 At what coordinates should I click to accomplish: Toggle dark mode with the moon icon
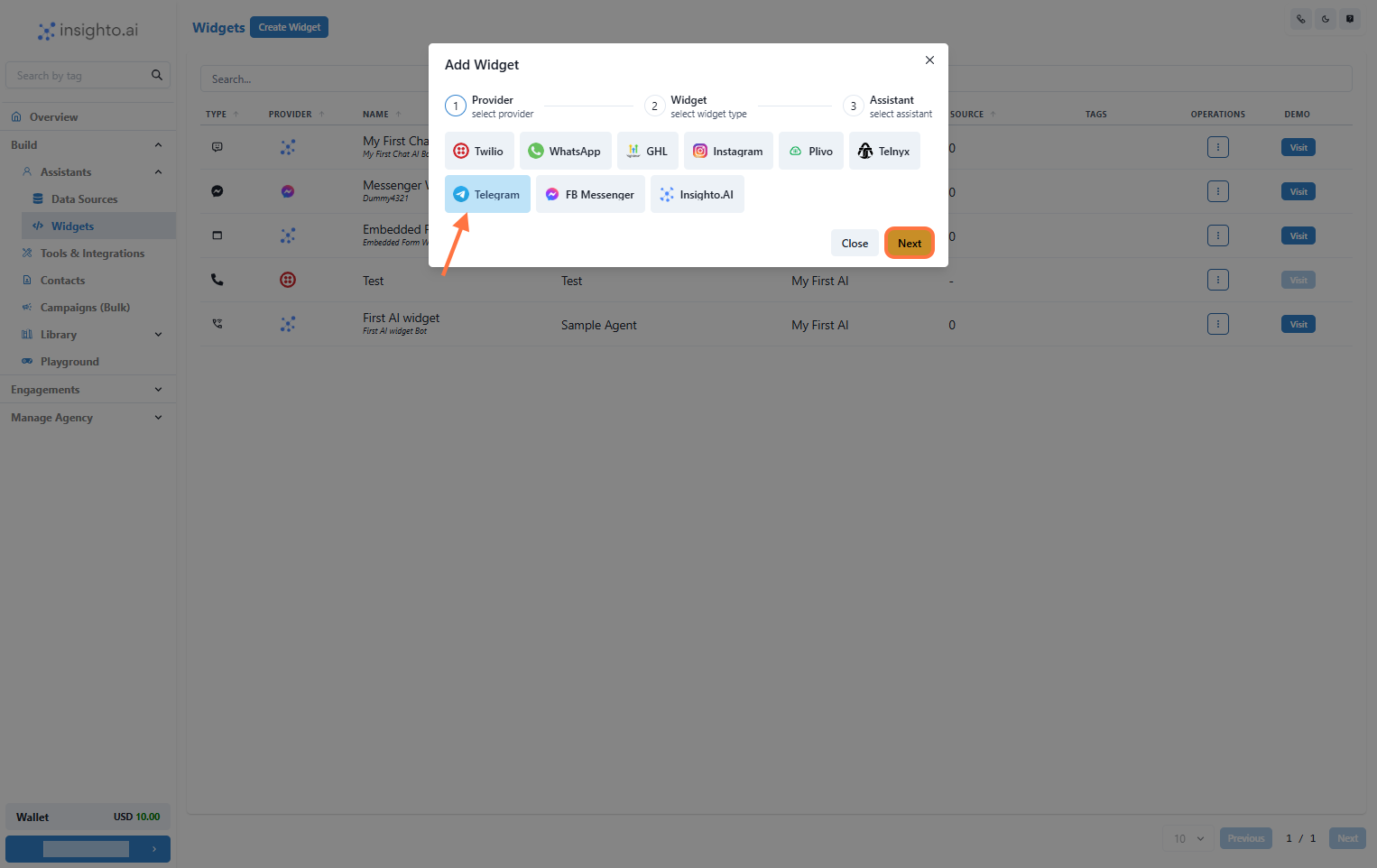click(1326, 18)
